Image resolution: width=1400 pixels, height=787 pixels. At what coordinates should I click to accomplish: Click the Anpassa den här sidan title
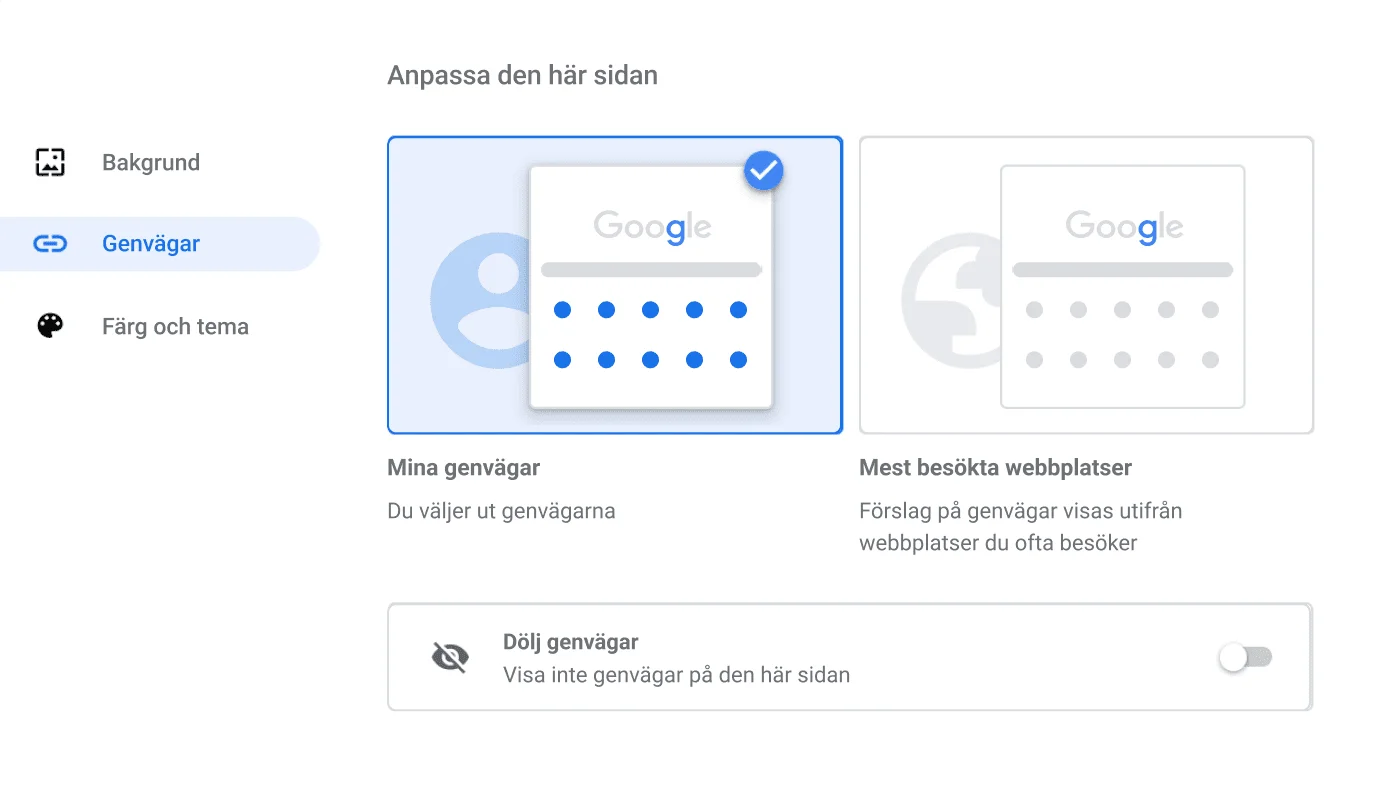(x=522, y=74)
